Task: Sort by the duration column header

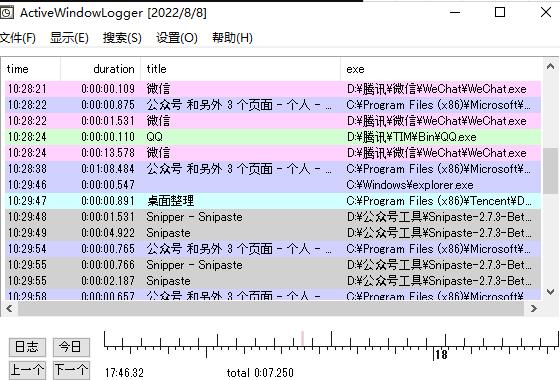Action: (x=100, y=69)
